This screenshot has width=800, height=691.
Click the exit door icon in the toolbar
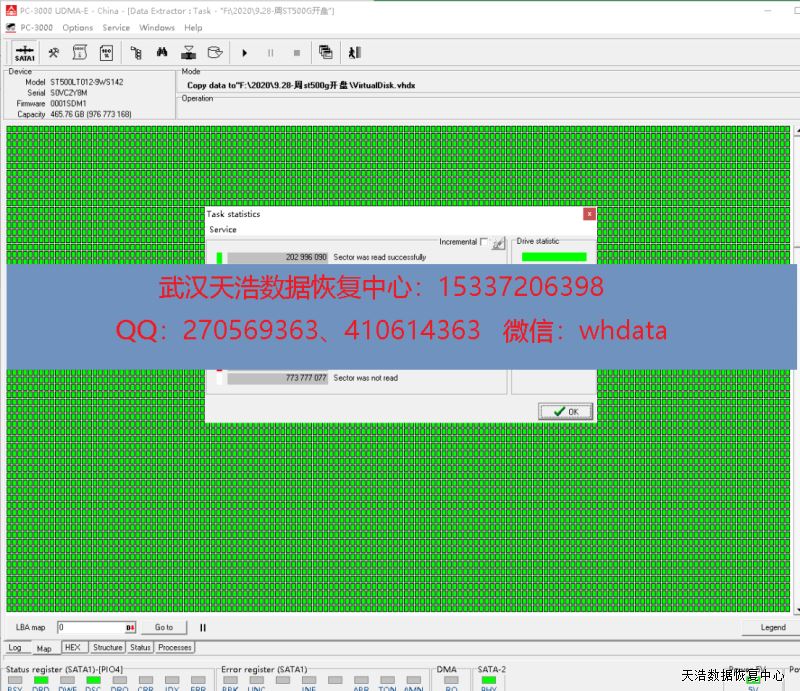click(x=354, y=52)
